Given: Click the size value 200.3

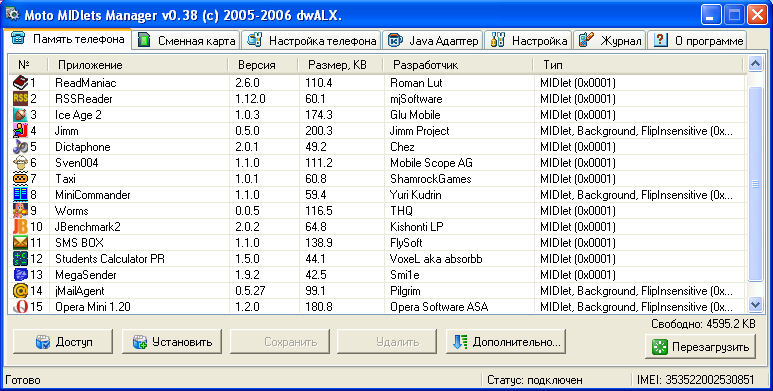Looking at the screenshot, I should pos(318,131).
